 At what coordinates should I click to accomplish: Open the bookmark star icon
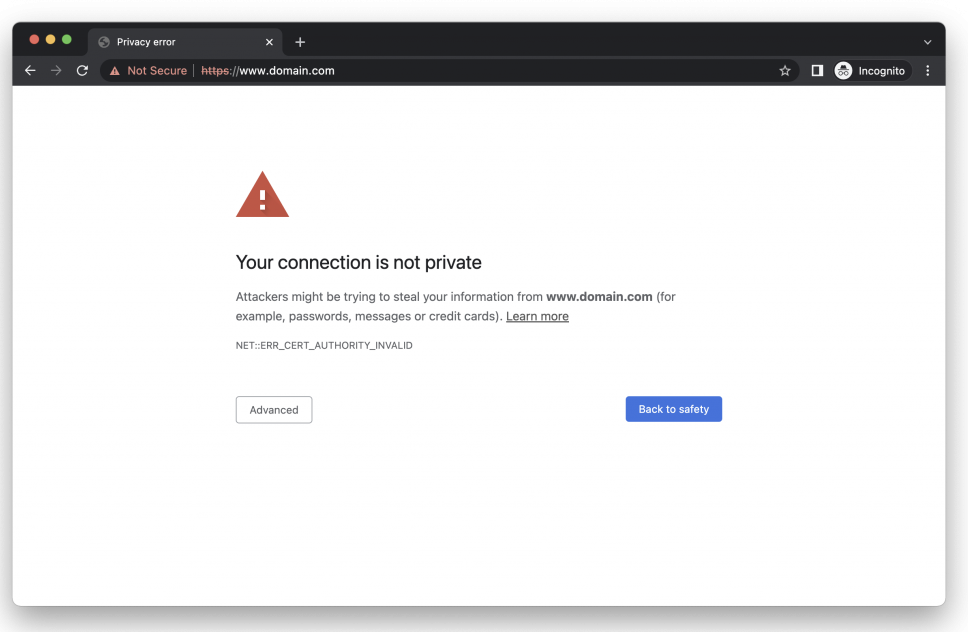[784, 70]
